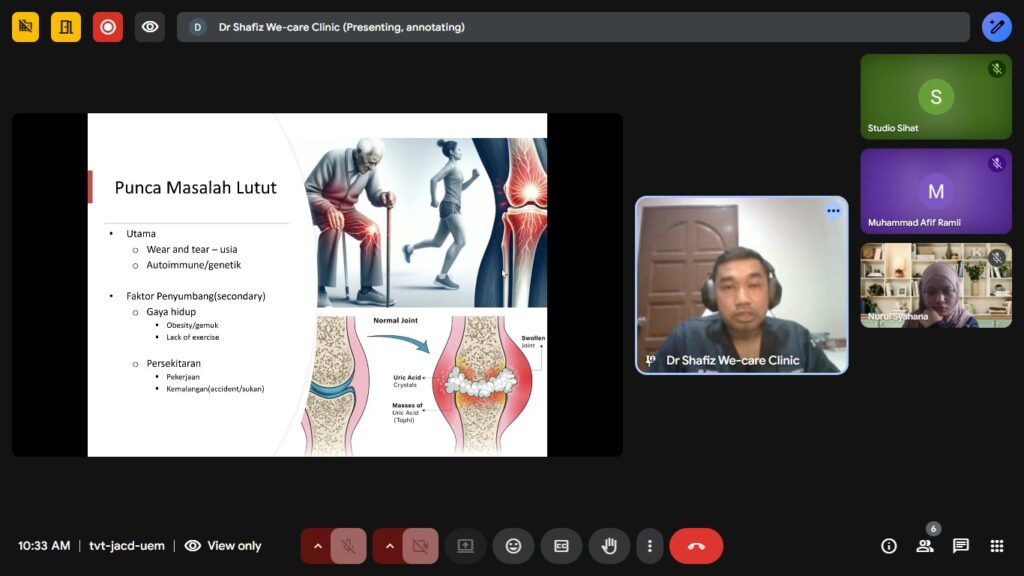This screenshot has width=1024, height=576.
Task: Expand video settings arrow beside camera
Action: point(389,546)
